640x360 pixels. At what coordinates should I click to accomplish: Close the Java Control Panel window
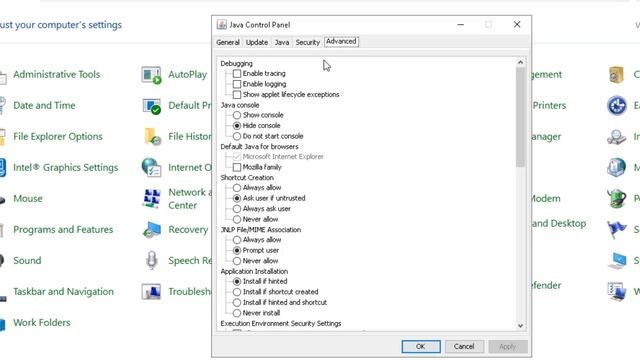point(517,24)
